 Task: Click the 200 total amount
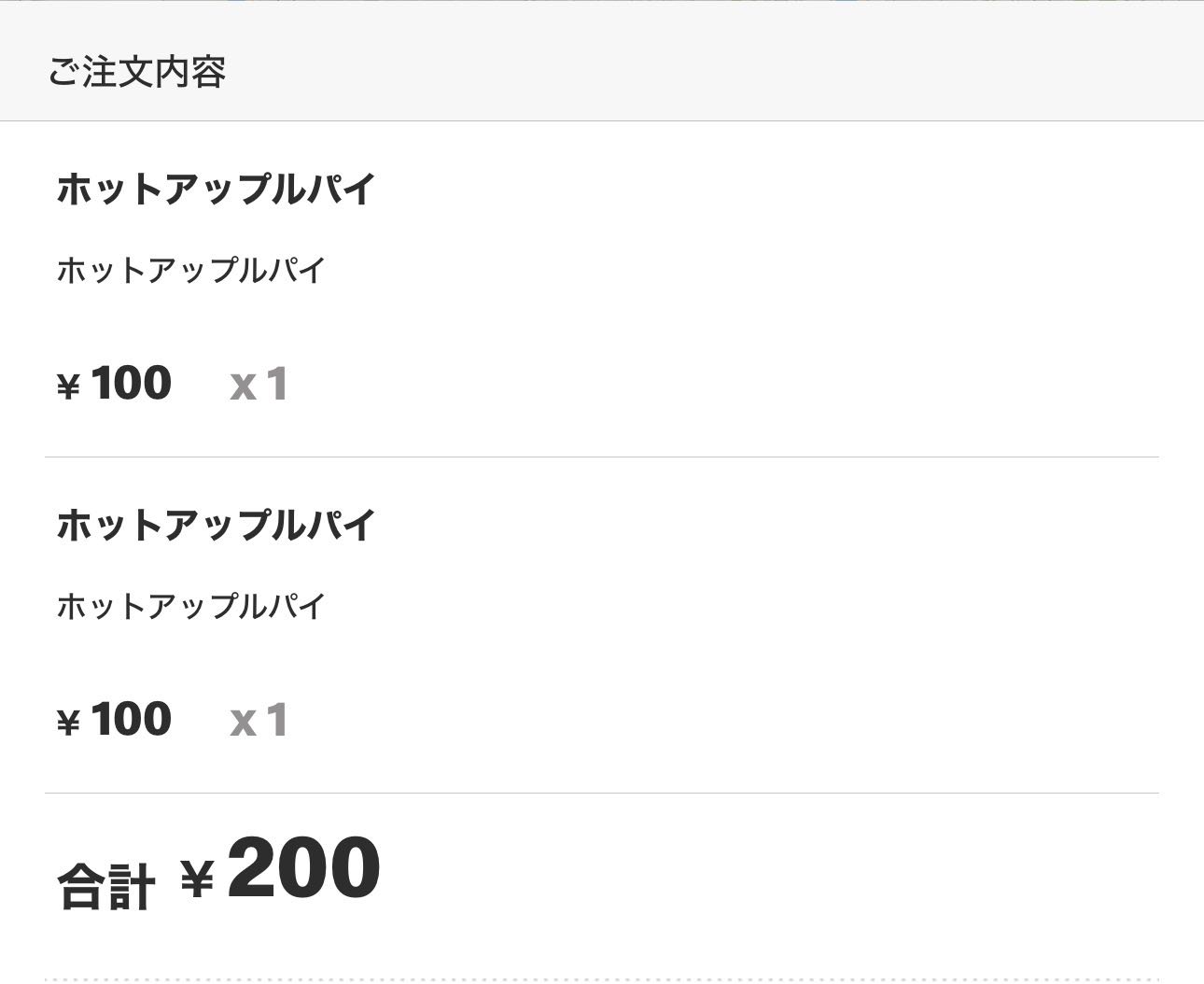(x=303, y=869)
